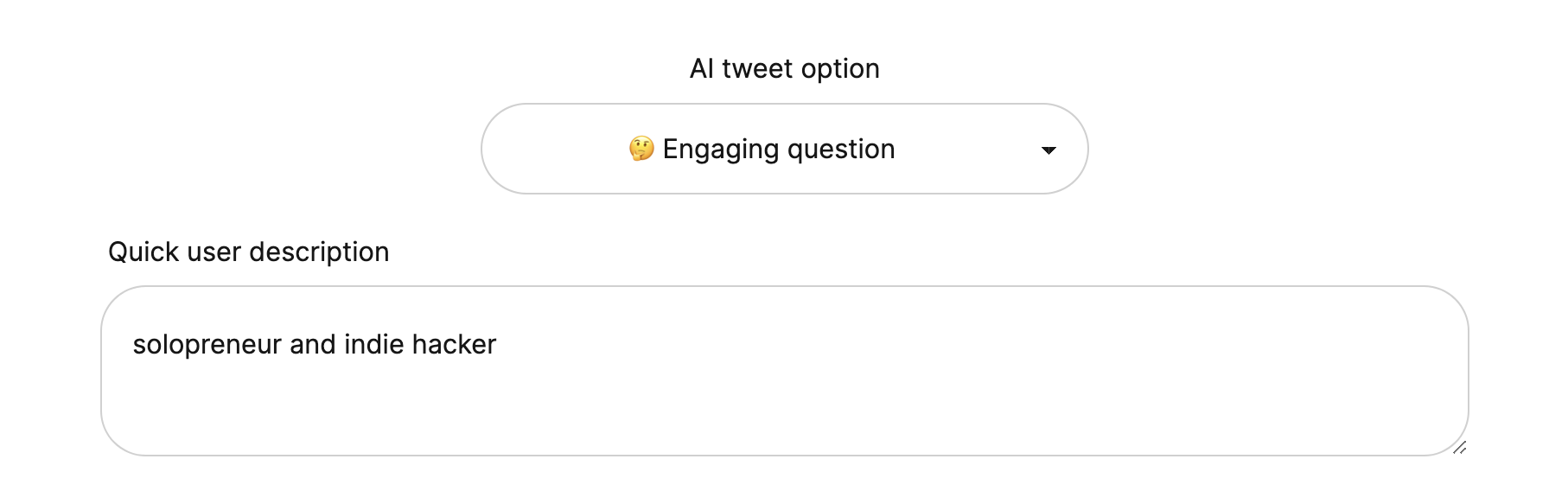
Task: Place cursor on the word "hacker"
Action: (454, 345)
